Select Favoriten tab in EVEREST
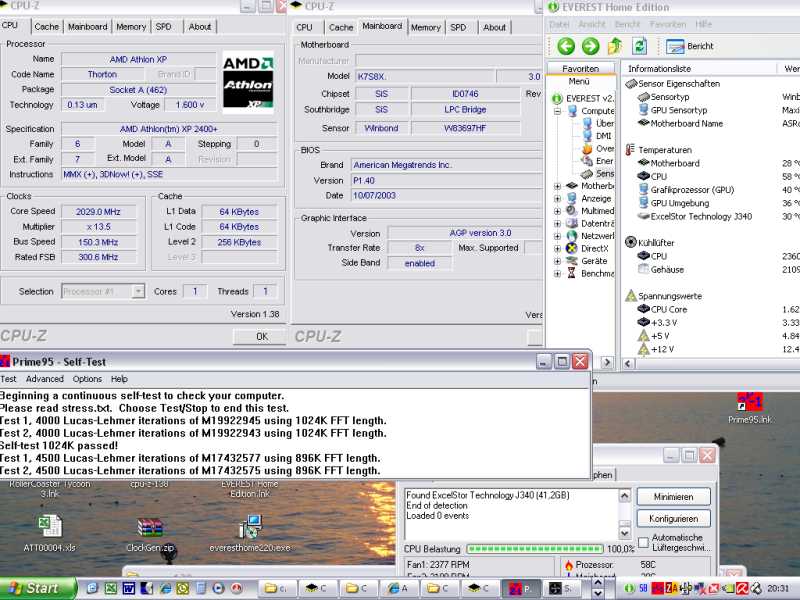 580,69
